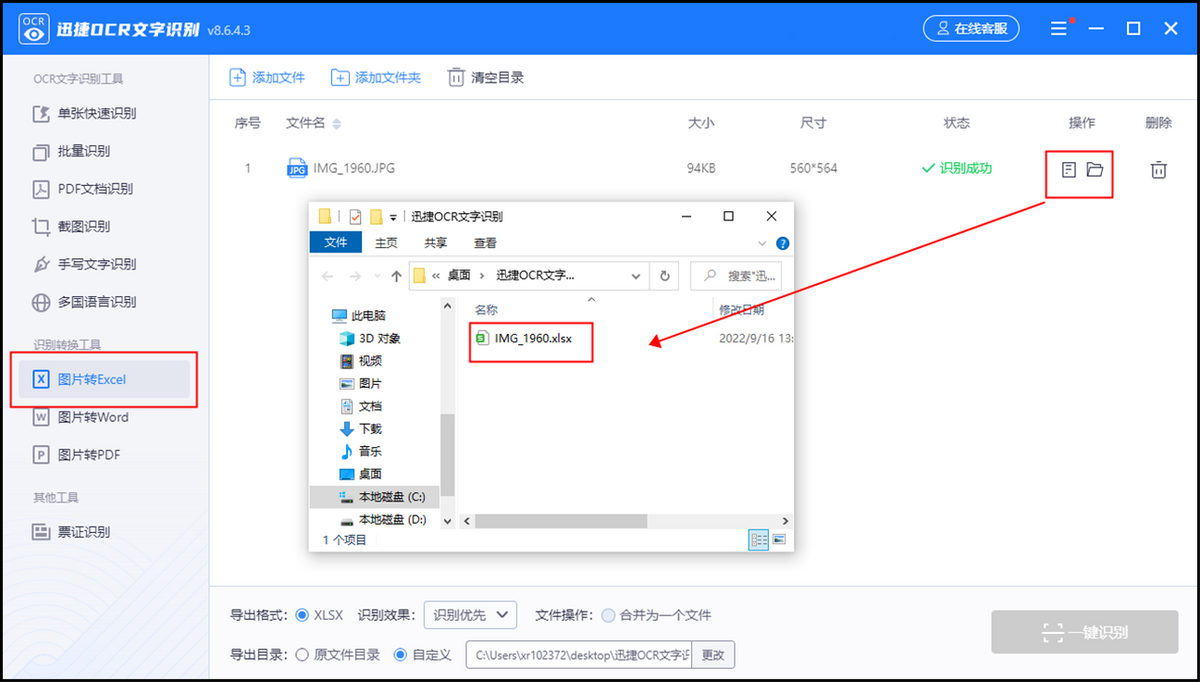This screenshot has width=1200, height=682.
Task: Select 文档 in Explorer navigation pane
Action: (360, 406)
